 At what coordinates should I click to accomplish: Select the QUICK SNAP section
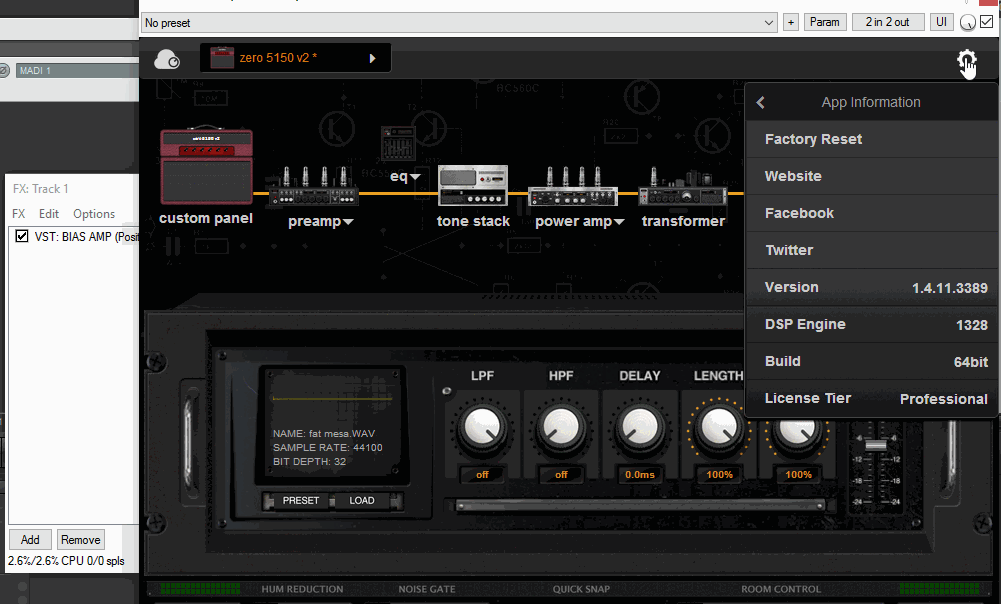click(x=582, y=589)
